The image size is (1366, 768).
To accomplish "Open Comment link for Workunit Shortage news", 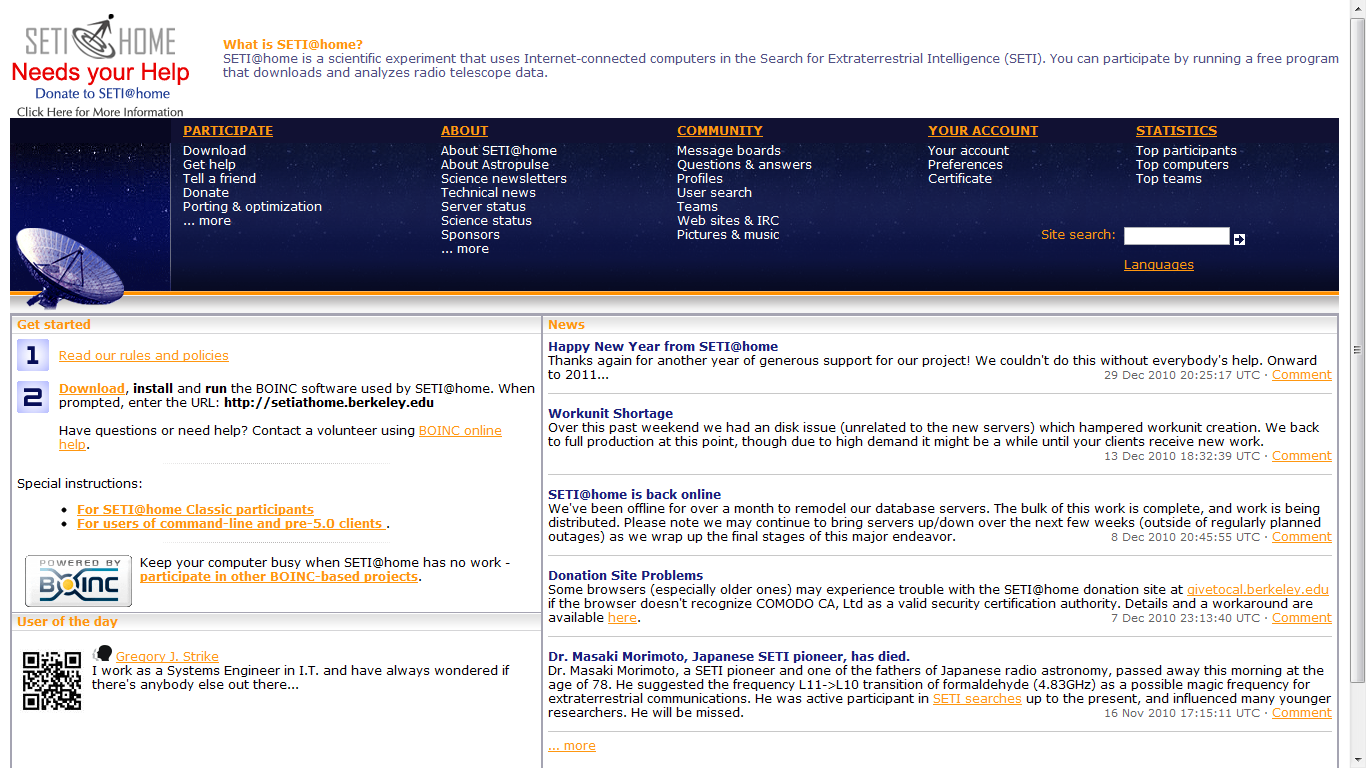I will (x=1301, y=456).
